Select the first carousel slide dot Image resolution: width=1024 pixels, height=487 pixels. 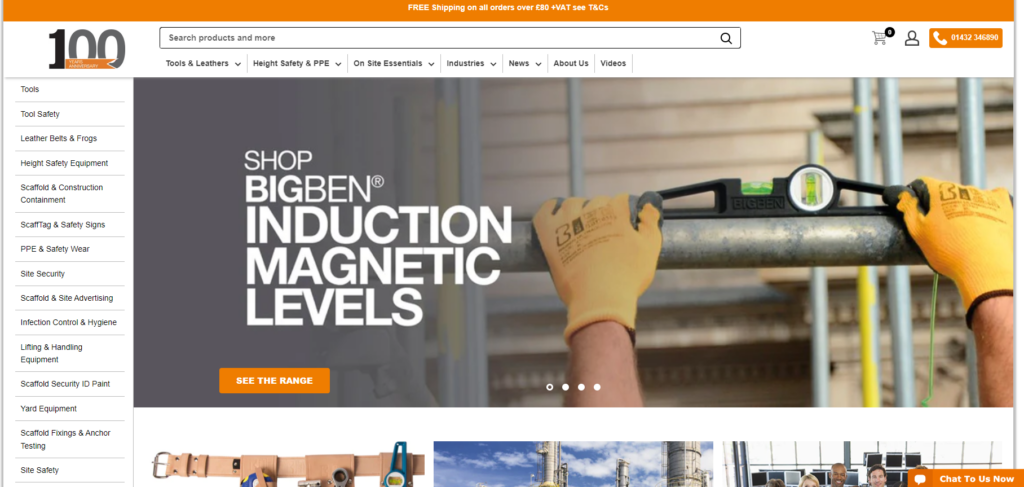click(549, 387)
